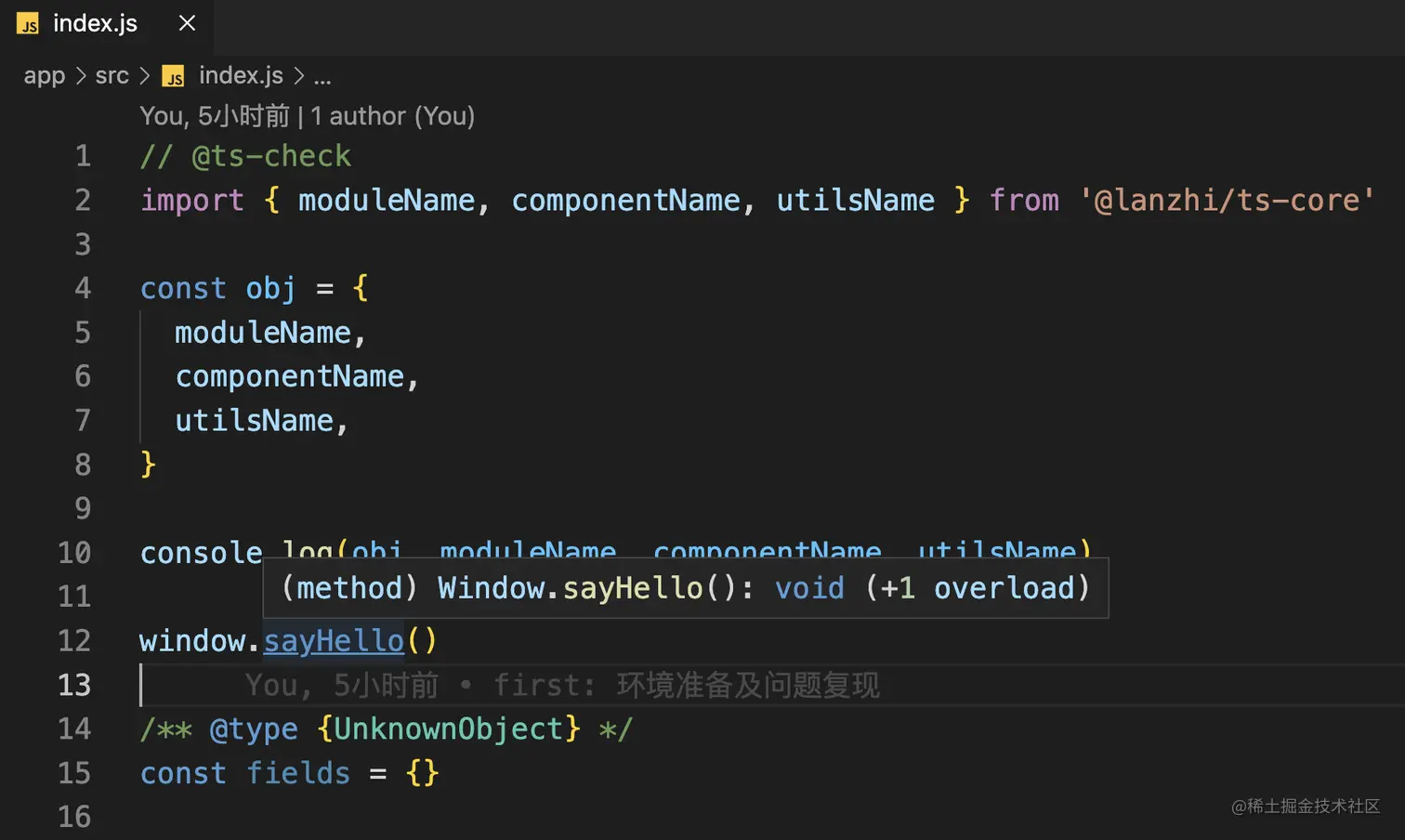Click line number 16 in gutter

point(74,817)
